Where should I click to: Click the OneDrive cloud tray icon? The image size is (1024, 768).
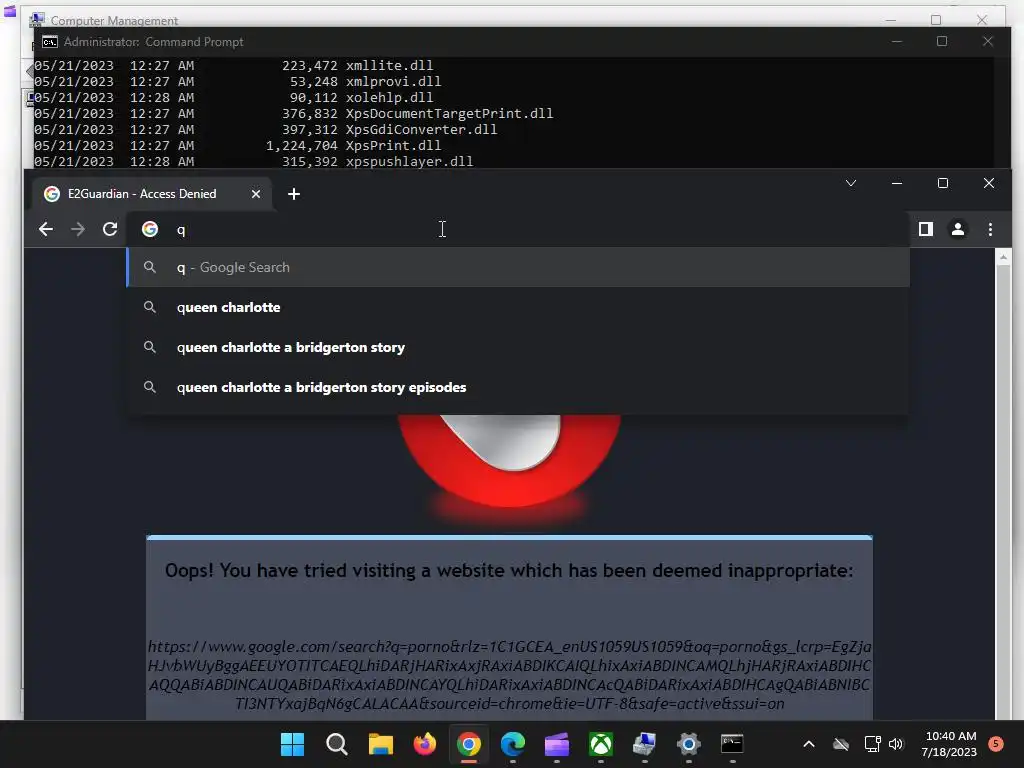[841, 744]
